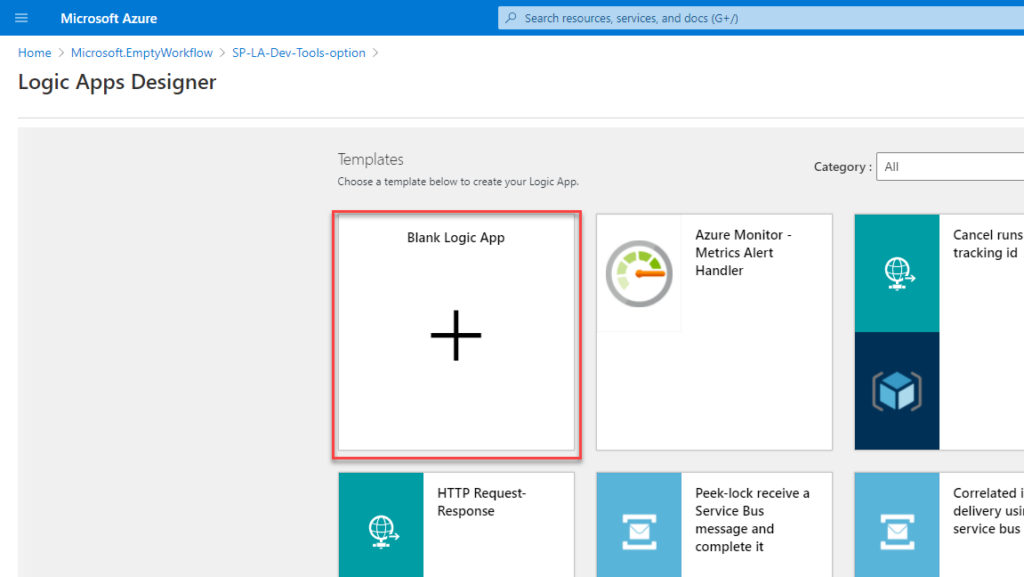Image resolution: width=1024 pixels, height=577 pixels.
Task: Click the cube icon on Cancel runs tile
Action: (896, 392)
